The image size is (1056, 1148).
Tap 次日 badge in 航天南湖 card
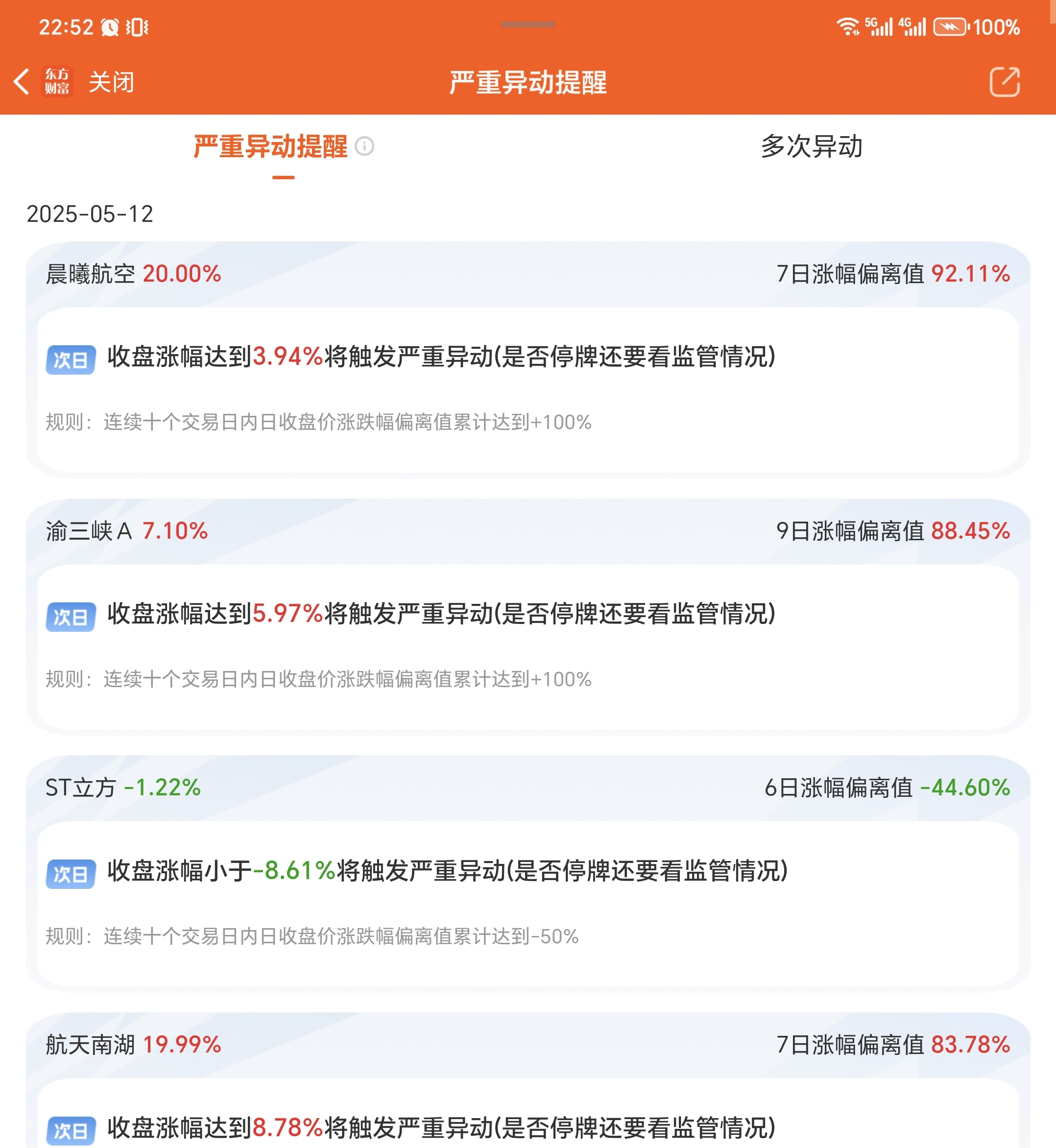(71, 1131)
